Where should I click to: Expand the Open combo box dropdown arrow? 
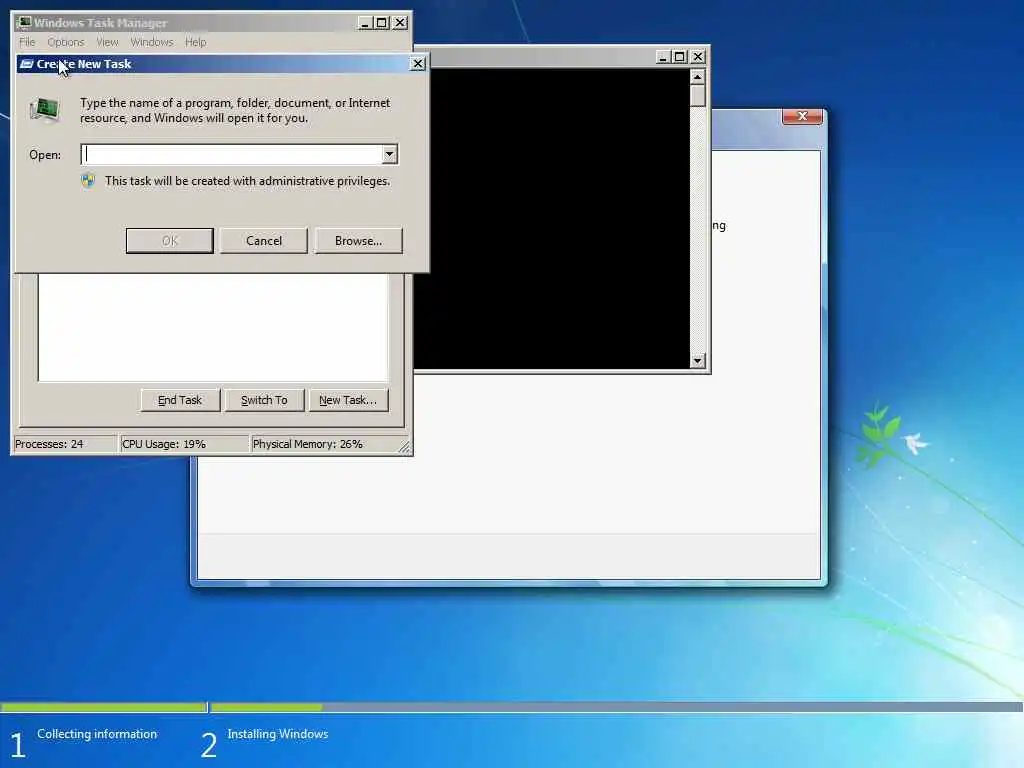click(x=389, y=155)
